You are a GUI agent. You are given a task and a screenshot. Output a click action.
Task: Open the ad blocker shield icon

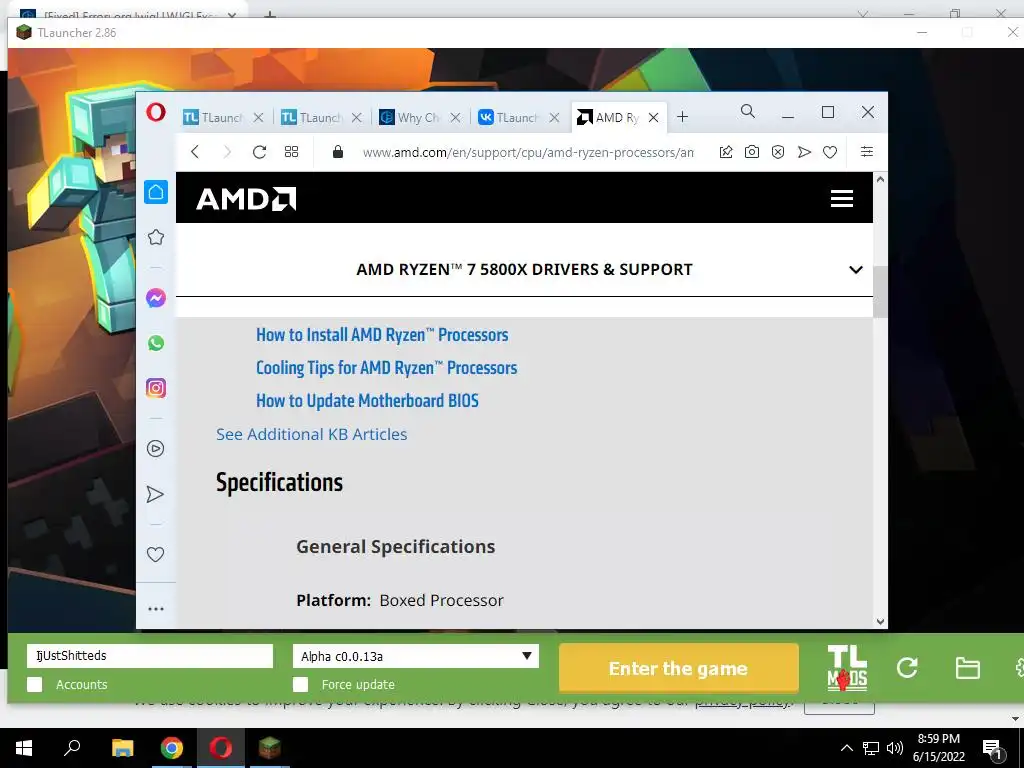coord(778,152)
